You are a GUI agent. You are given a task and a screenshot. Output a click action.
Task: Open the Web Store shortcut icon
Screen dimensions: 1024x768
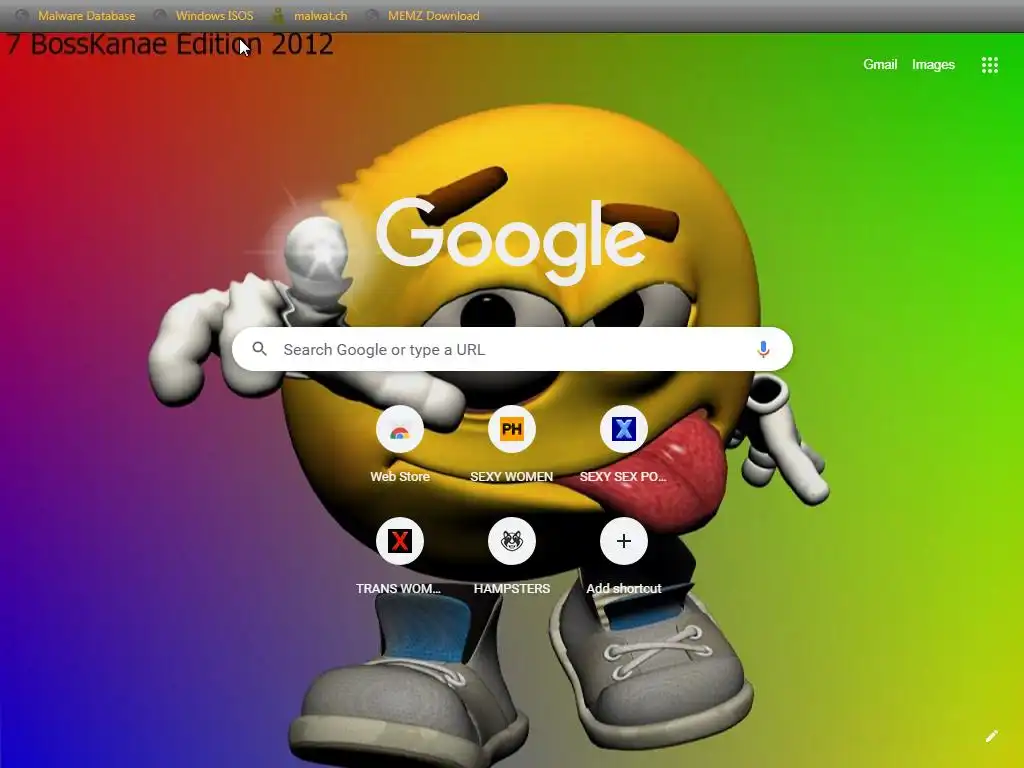click(400, 430)
